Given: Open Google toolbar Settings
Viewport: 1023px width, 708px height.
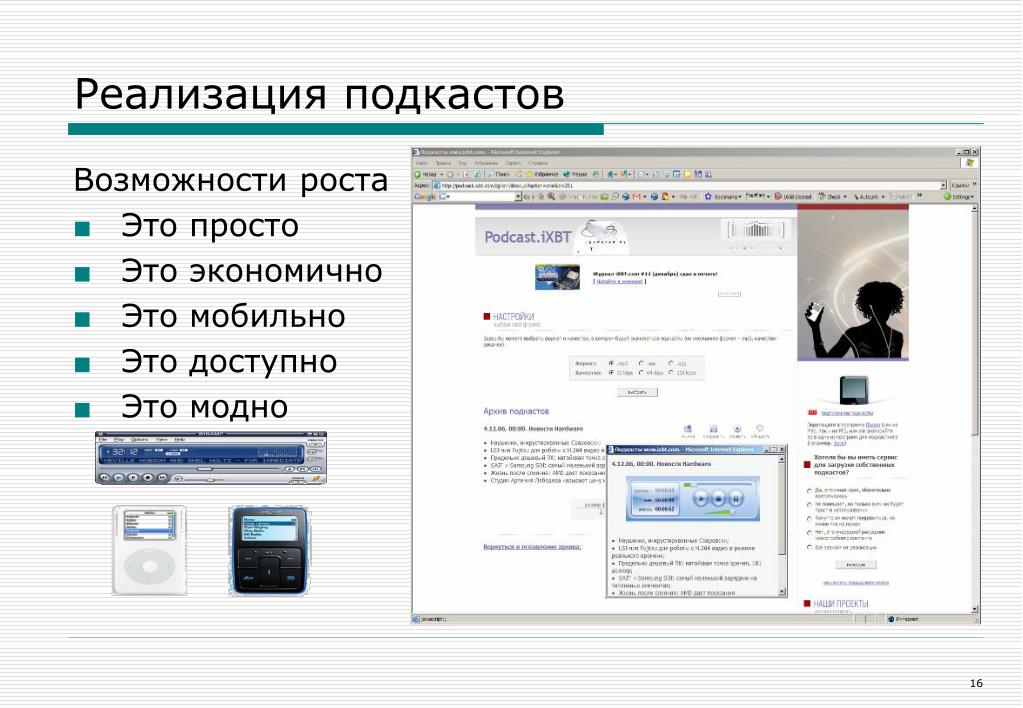Looking at the screenshot, I should [958, 196].
